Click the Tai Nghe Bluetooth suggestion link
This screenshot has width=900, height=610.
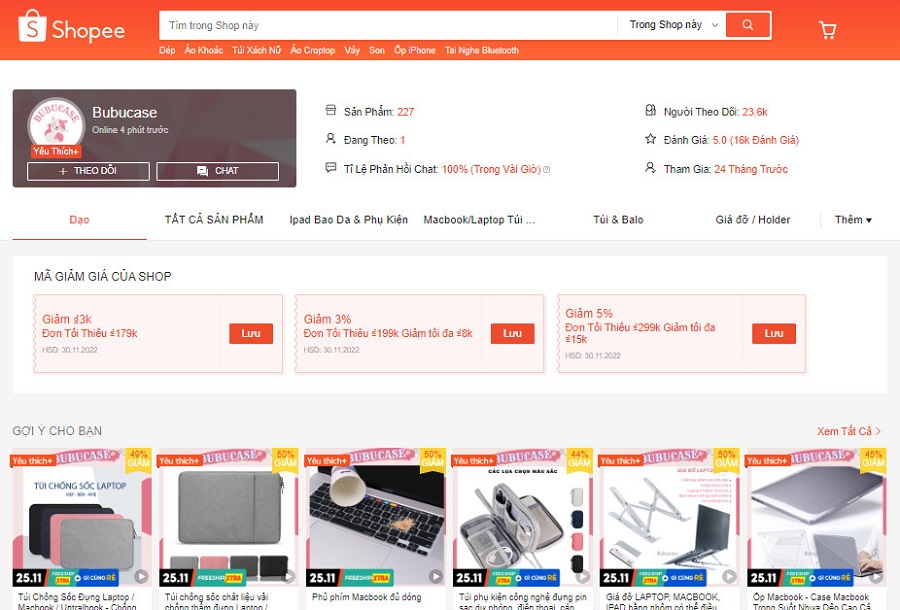pyautogui.click(x=482, y=50)
